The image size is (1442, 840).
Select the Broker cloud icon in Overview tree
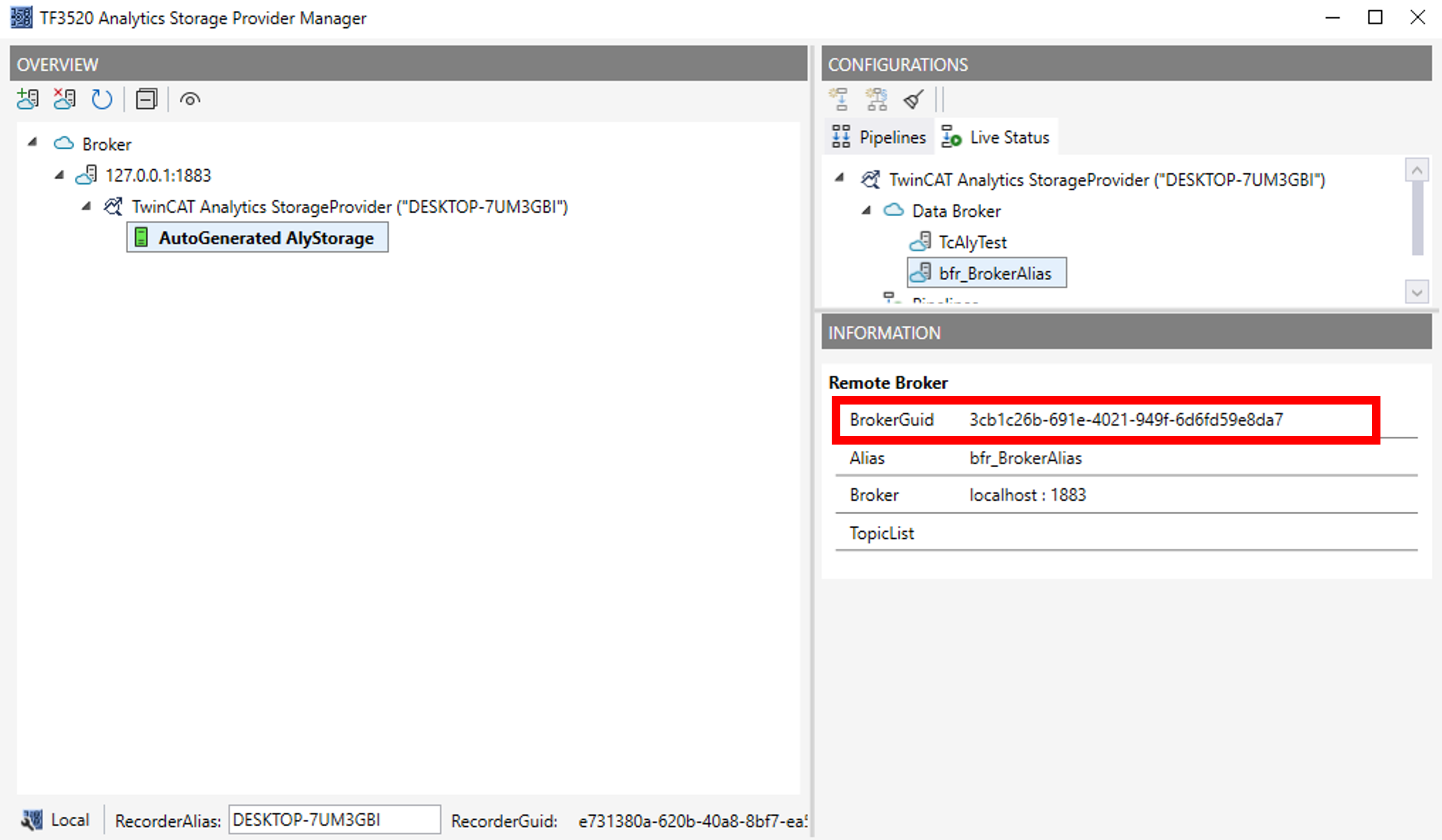[x=64, y=143]
